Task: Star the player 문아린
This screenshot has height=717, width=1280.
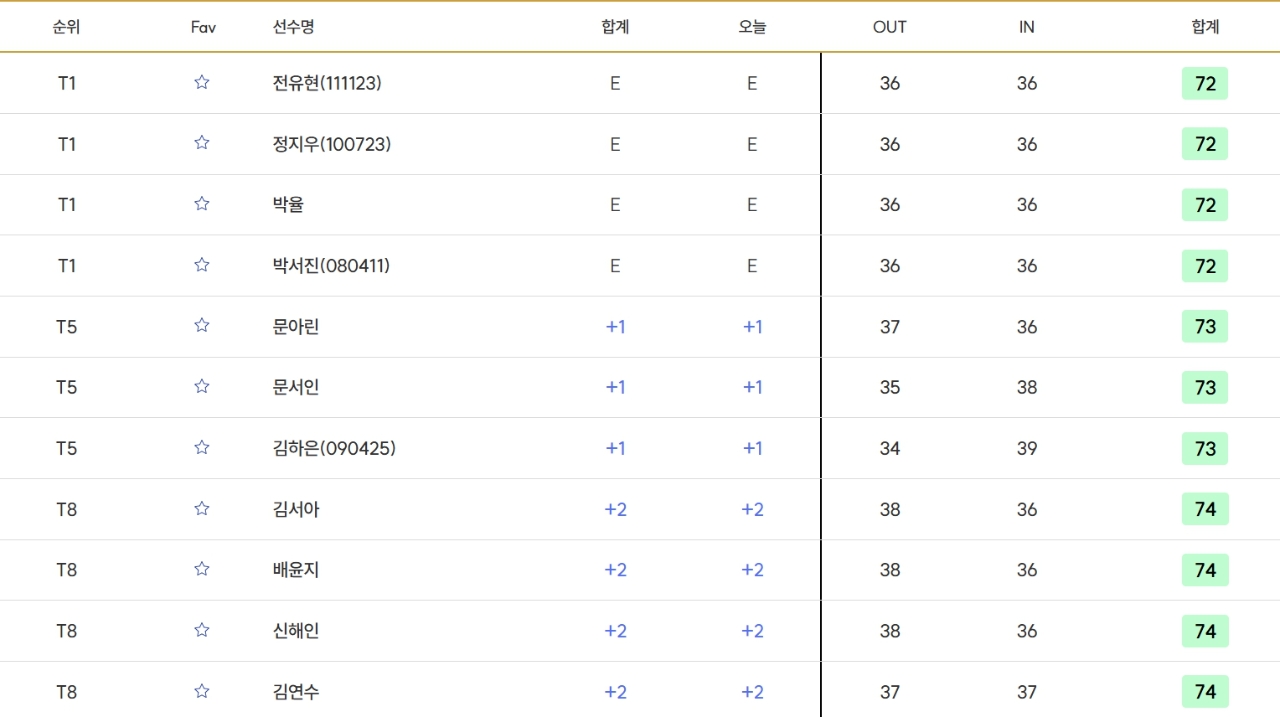Action: tap(202, 326)
